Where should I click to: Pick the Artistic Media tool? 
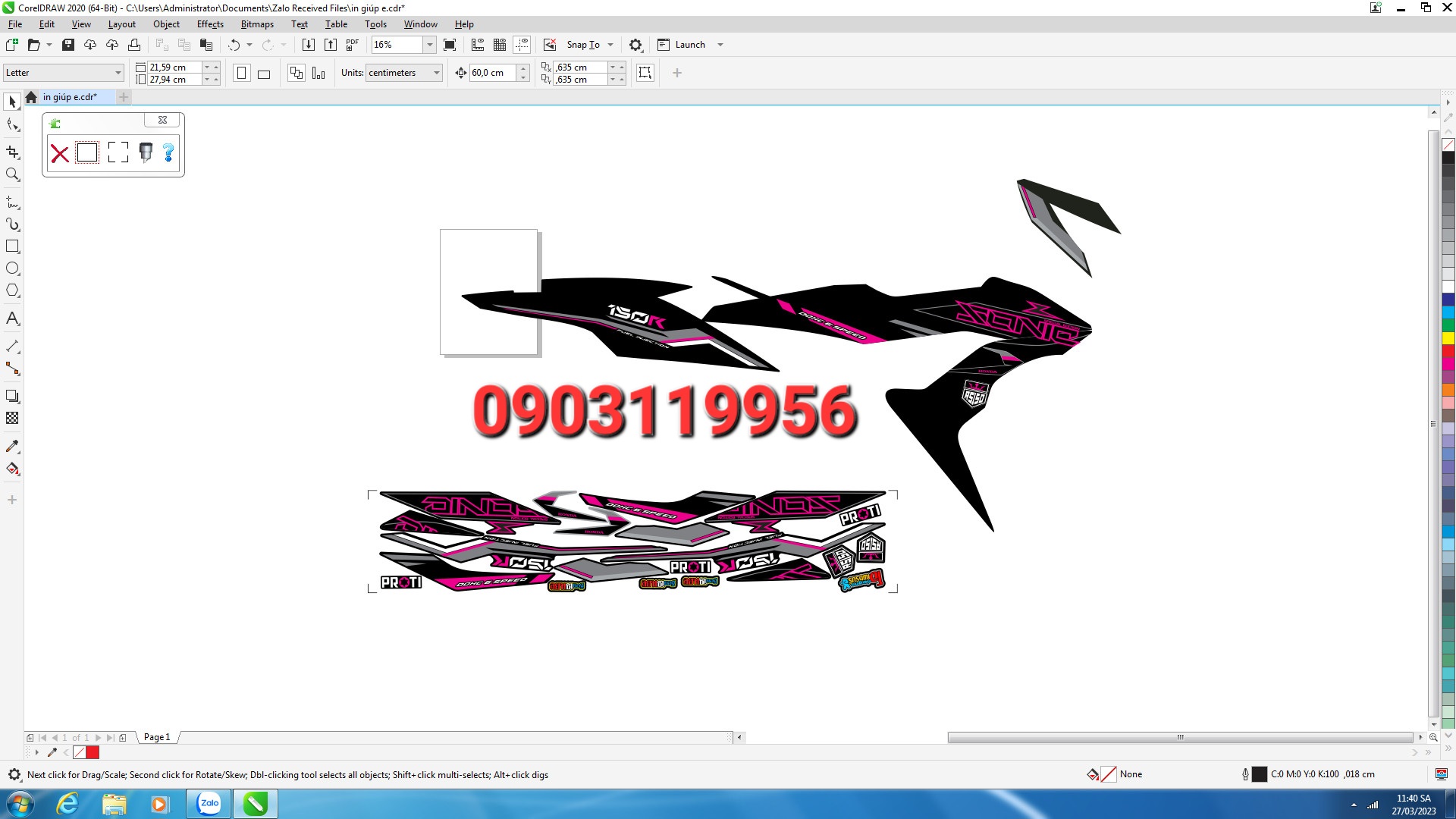12,224
